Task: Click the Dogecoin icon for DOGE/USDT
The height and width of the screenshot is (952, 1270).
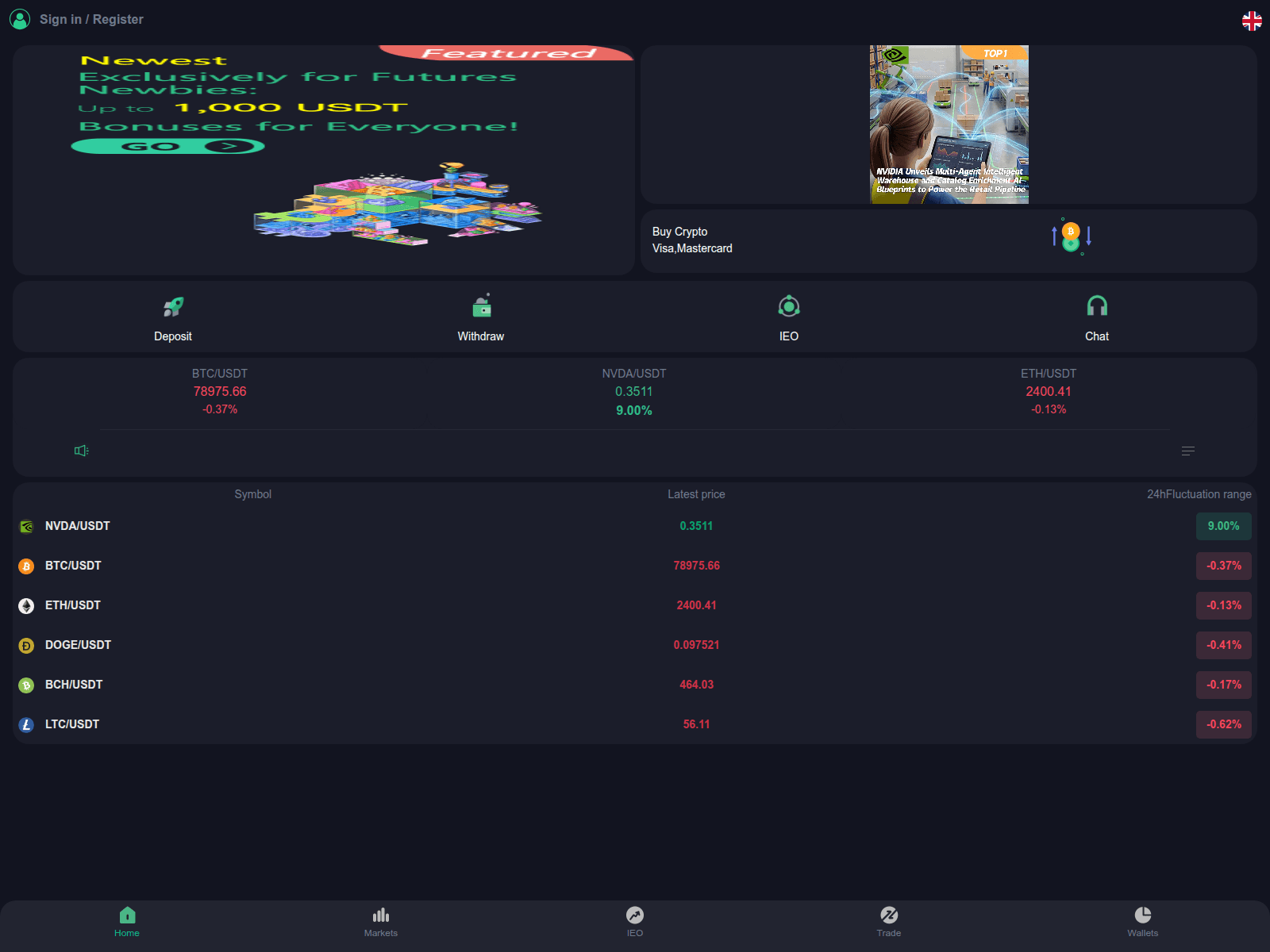Action: tap(26, 646)
